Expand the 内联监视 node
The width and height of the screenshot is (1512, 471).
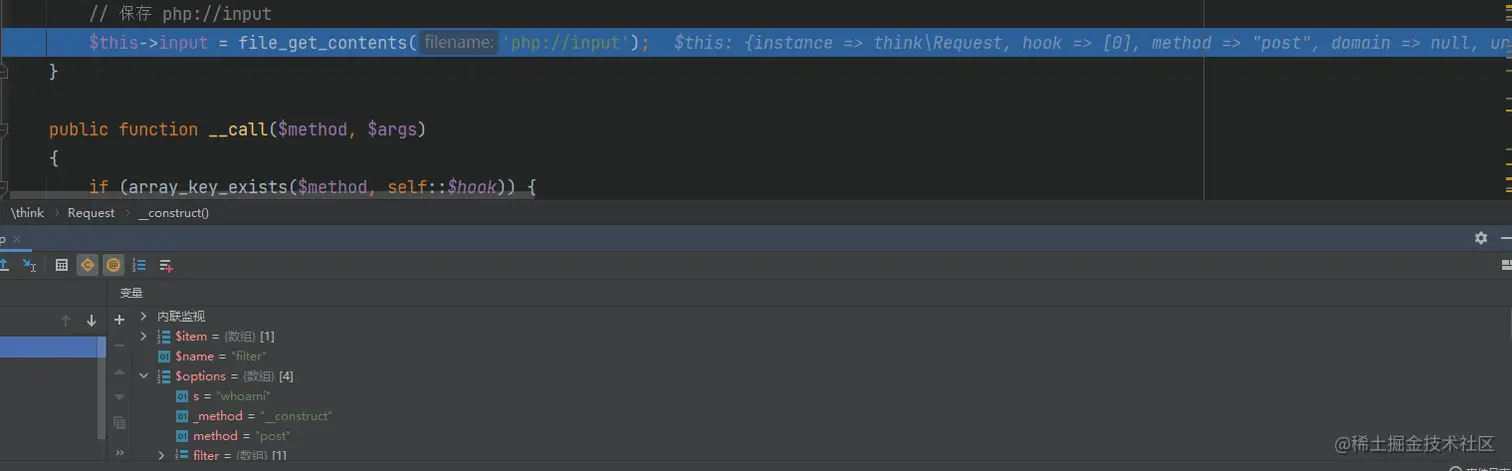pyautogui.click(x=144, y=316)
